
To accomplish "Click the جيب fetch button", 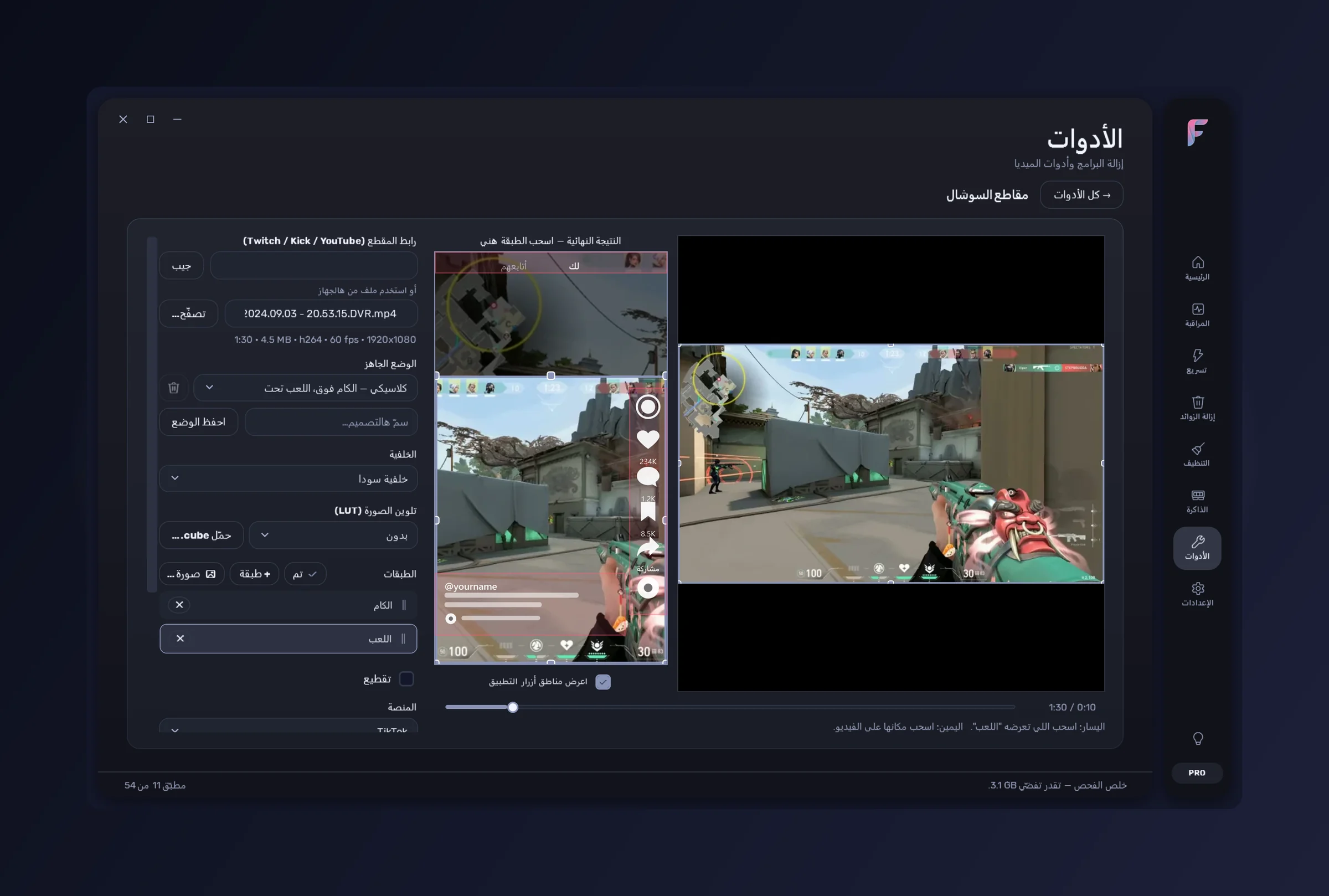I will 181,266.
